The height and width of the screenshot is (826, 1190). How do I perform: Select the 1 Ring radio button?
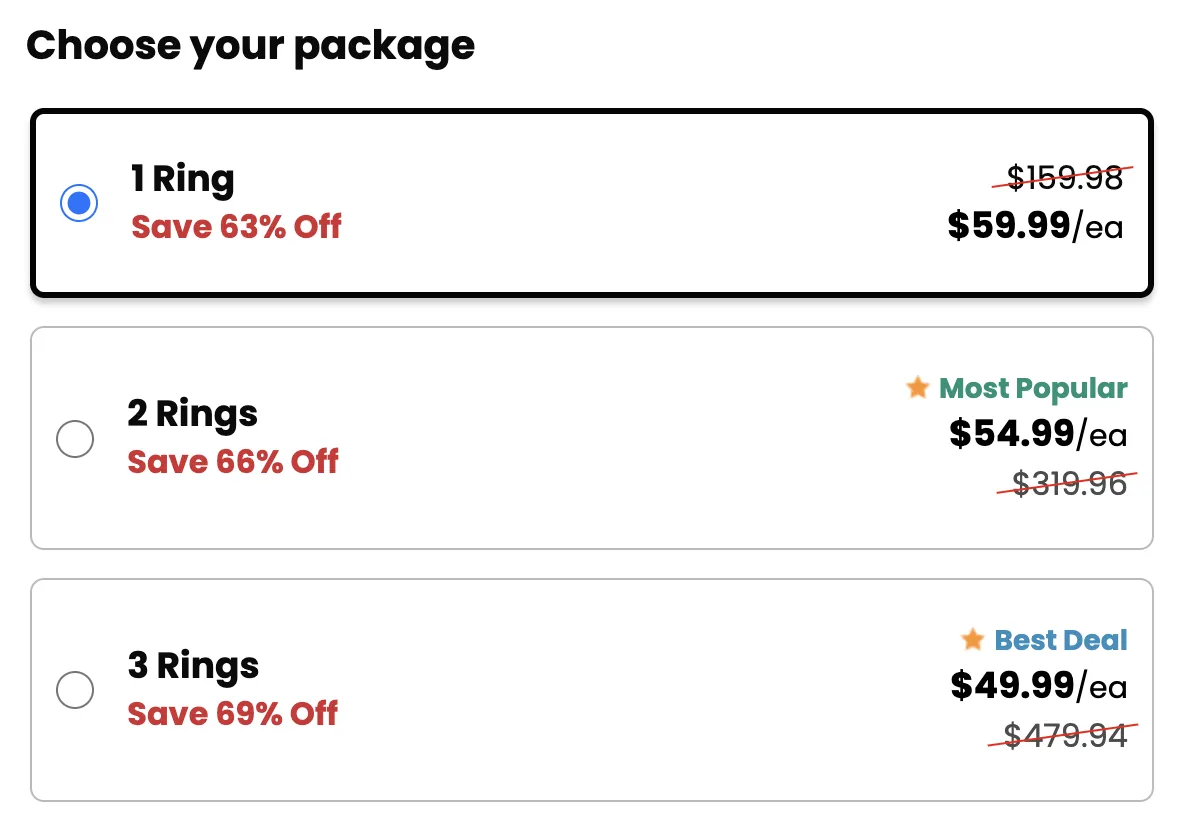coord(79,203)
